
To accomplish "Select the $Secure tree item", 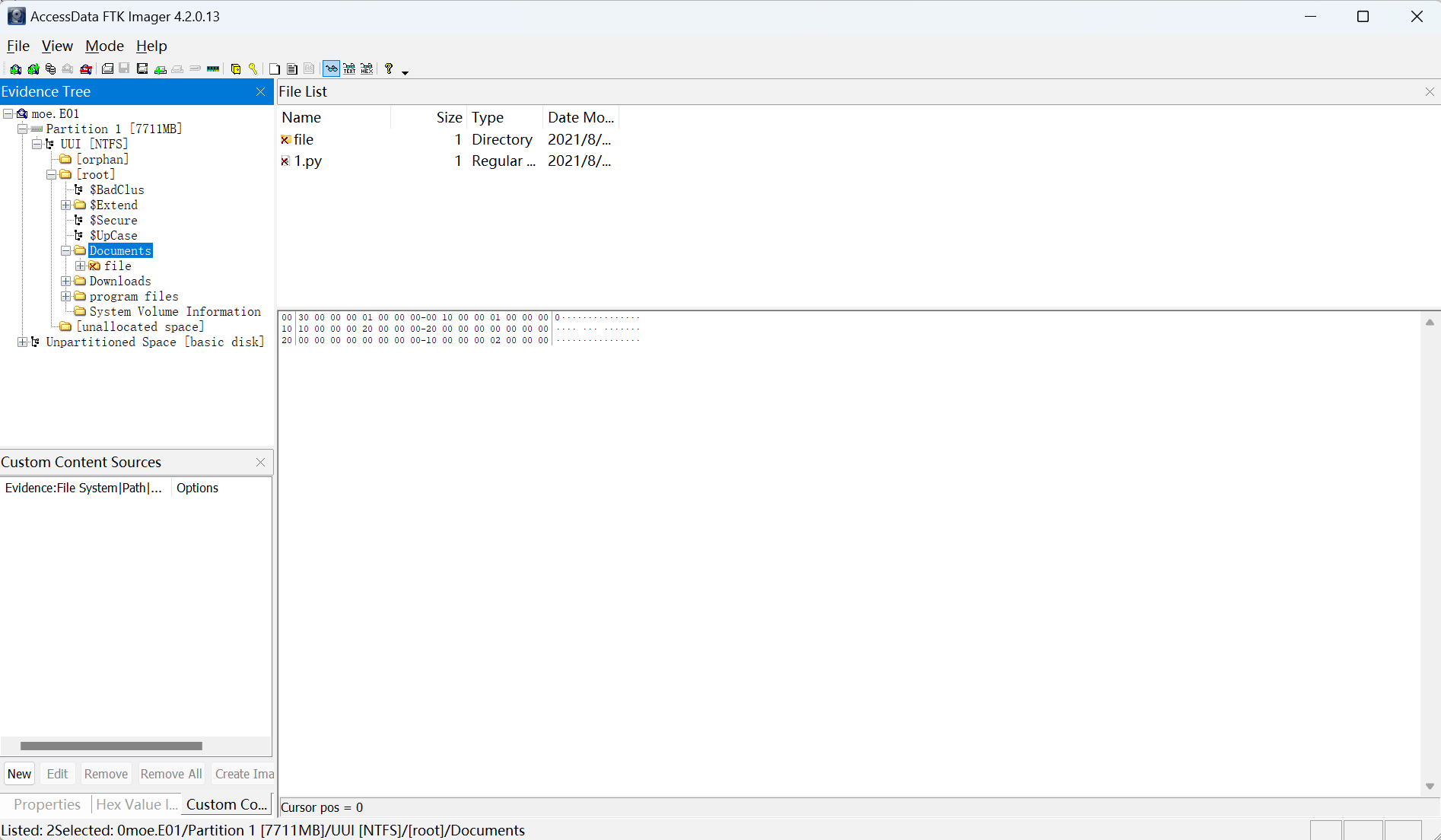I will click(x=113, y=220).
